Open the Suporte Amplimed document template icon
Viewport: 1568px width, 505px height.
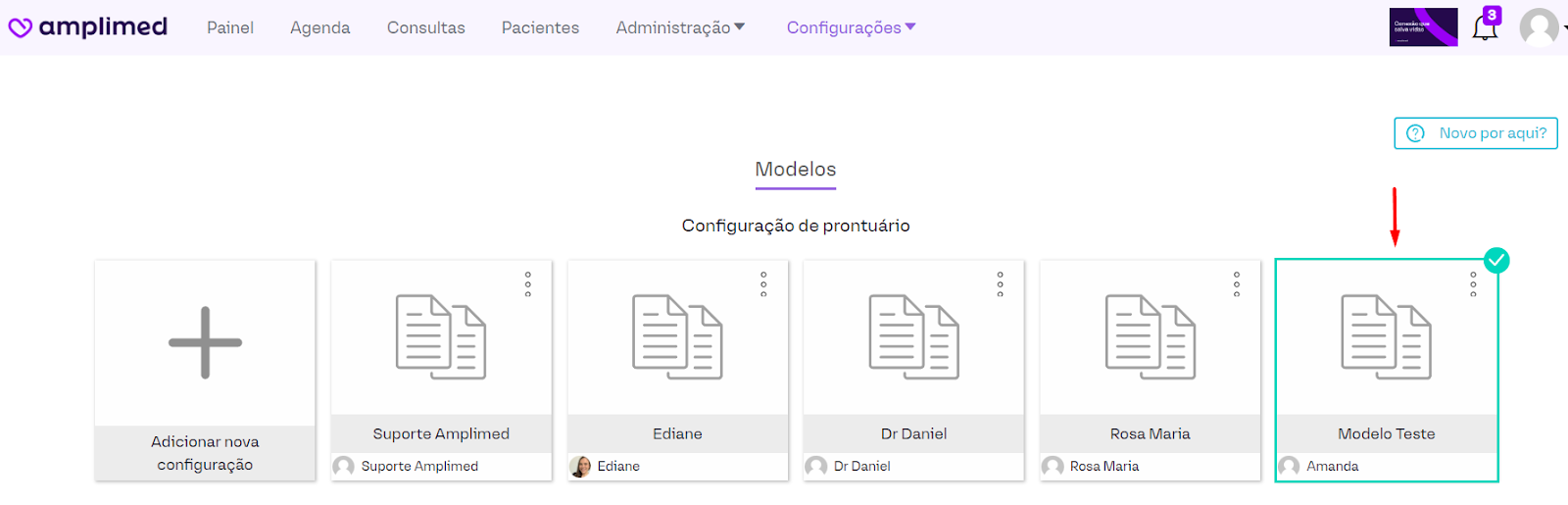(441, 337)
